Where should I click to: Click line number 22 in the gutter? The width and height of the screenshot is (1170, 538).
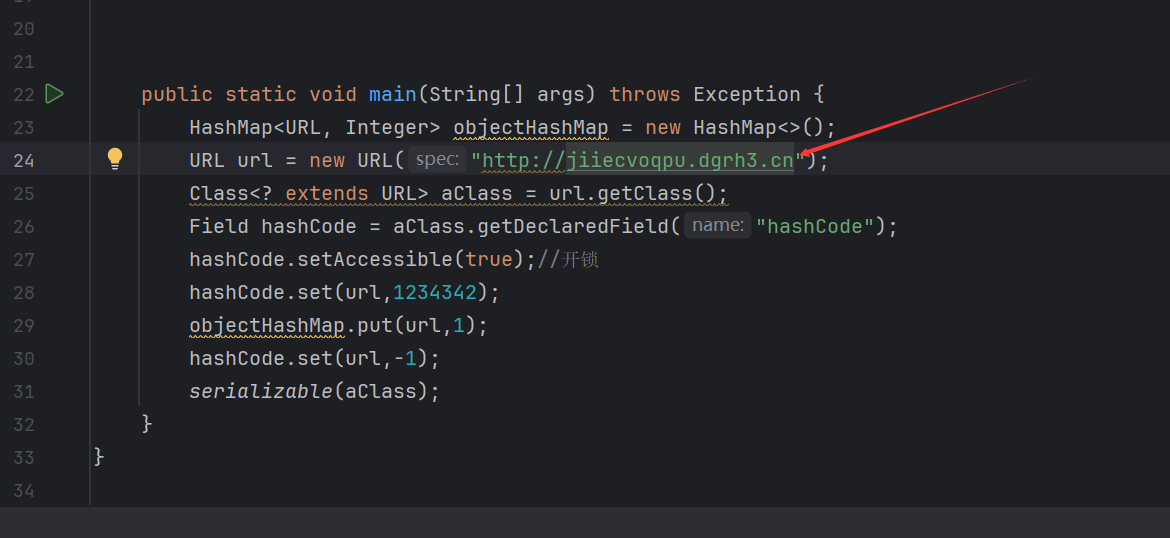click(x=24, y=95)
